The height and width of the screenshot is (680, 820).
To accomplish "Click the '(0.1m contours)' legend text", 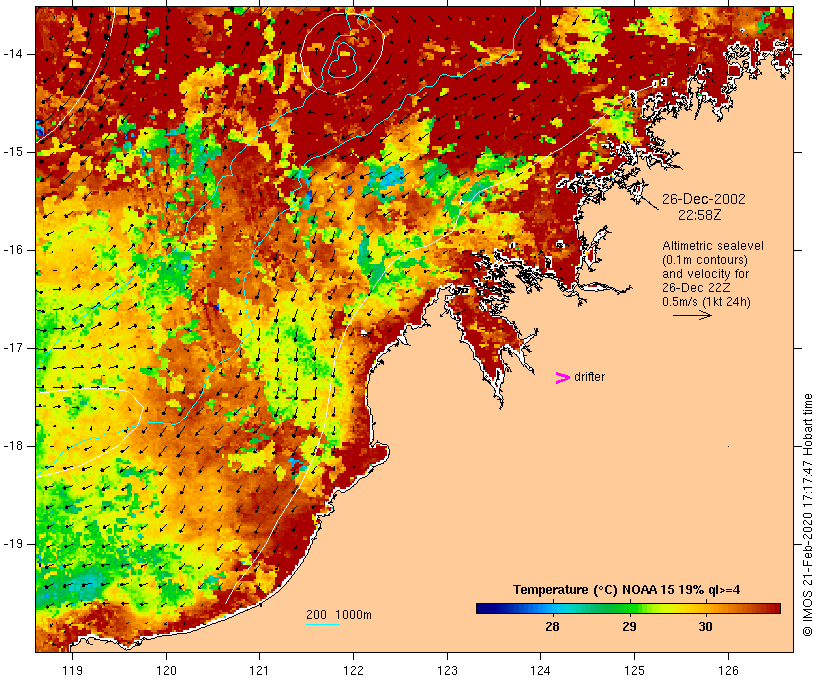I will (x=704, y=260).
